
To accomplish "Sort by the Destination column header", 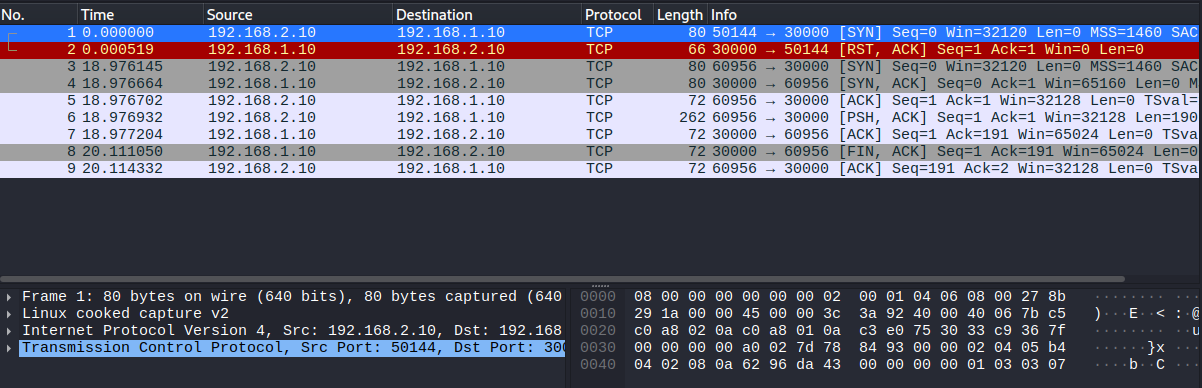I will point(487,15).
